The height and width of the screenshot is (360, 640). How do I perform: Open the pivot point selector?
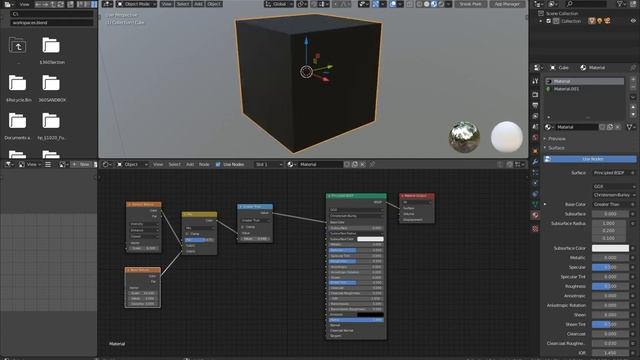[302, 4]
